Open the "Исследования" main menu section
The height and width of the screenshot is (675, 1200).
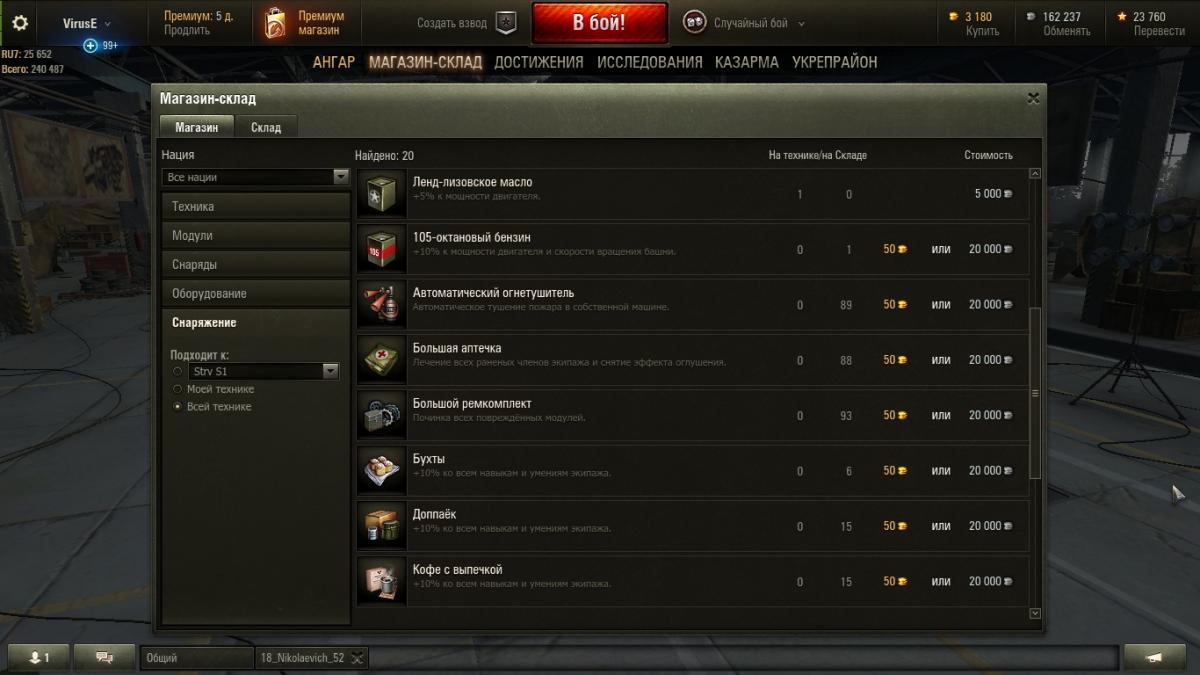point(650,62)
